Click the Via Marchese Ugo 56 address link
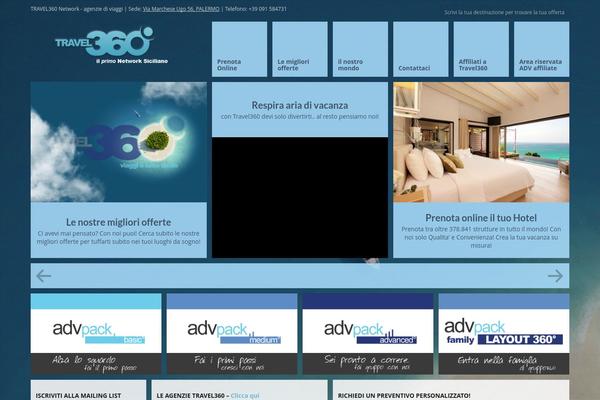 click(x=181, y=9)
